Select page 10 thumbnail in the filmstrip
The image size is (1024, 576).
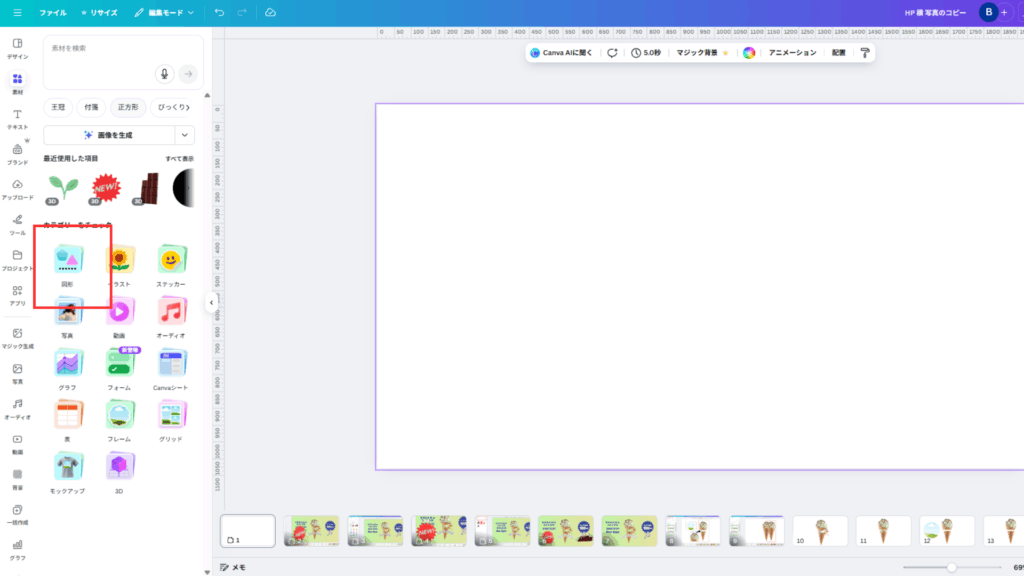click(820, 531)
